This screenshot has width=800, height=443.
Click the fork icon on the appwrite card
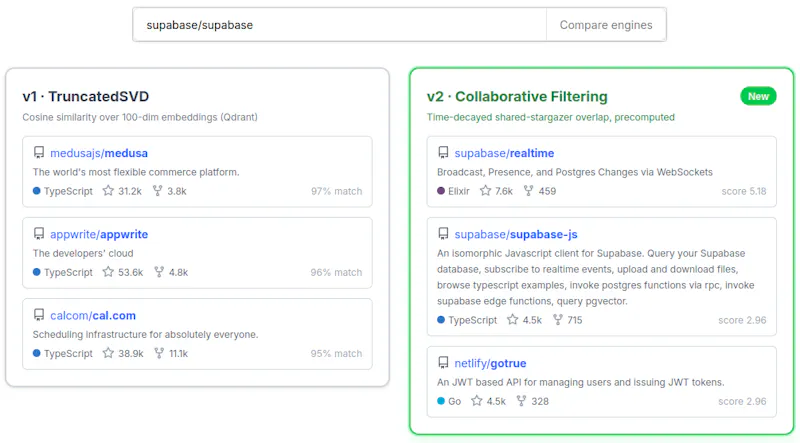tap(159, 272)
